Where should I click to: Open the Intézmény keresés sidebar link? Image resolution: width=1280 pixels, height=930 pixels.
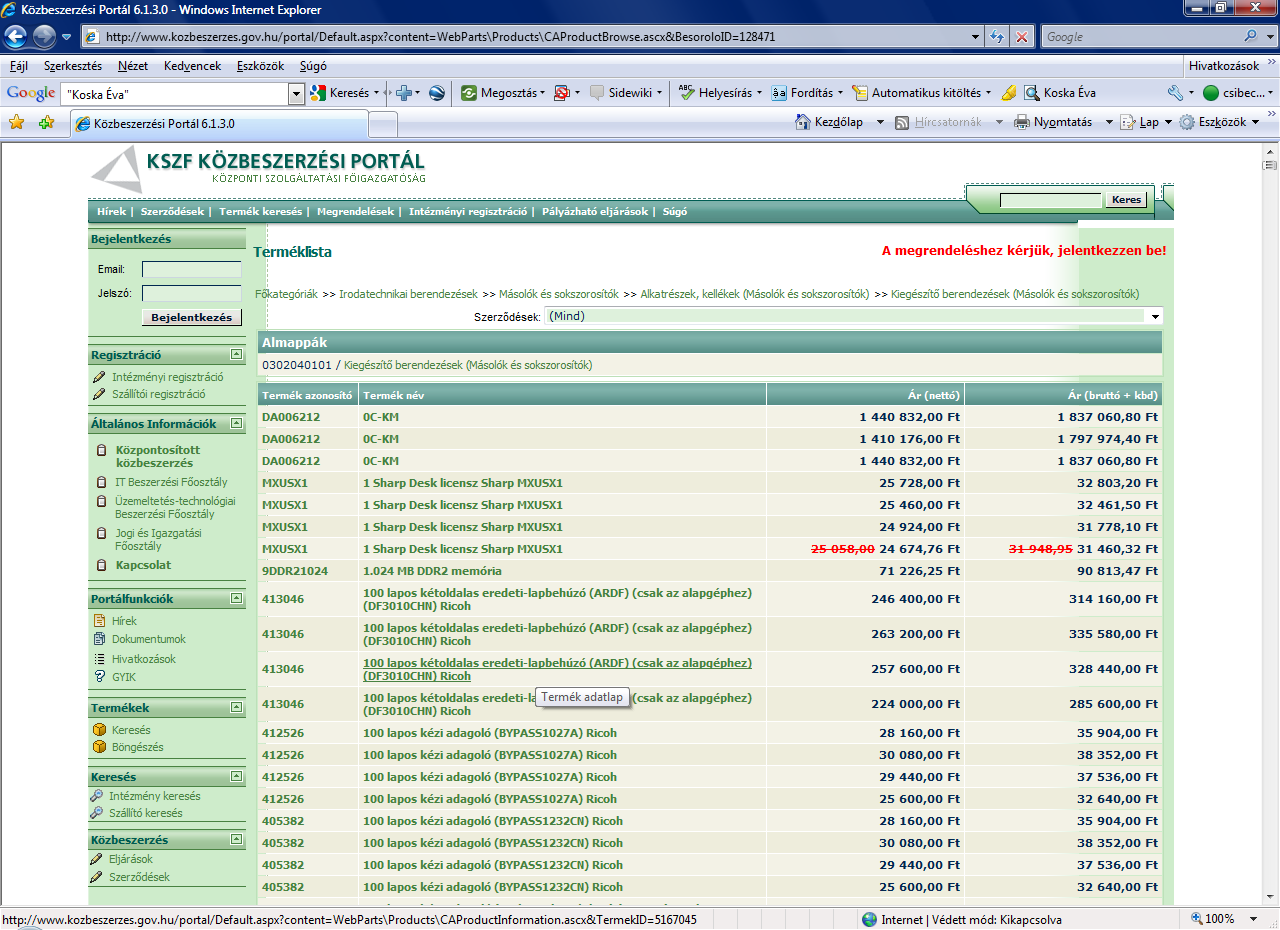pos(155,796)
